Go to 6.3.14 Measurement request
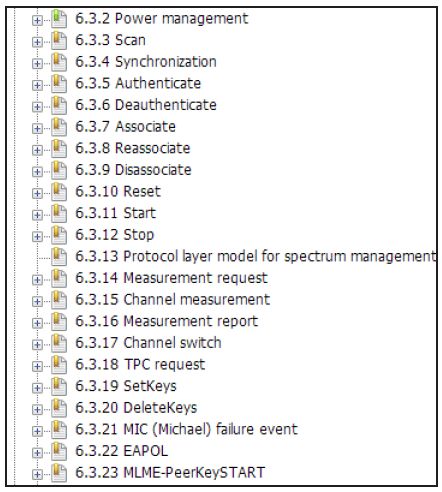This screenshot has width=442, height=492. (x=171, y=278)
